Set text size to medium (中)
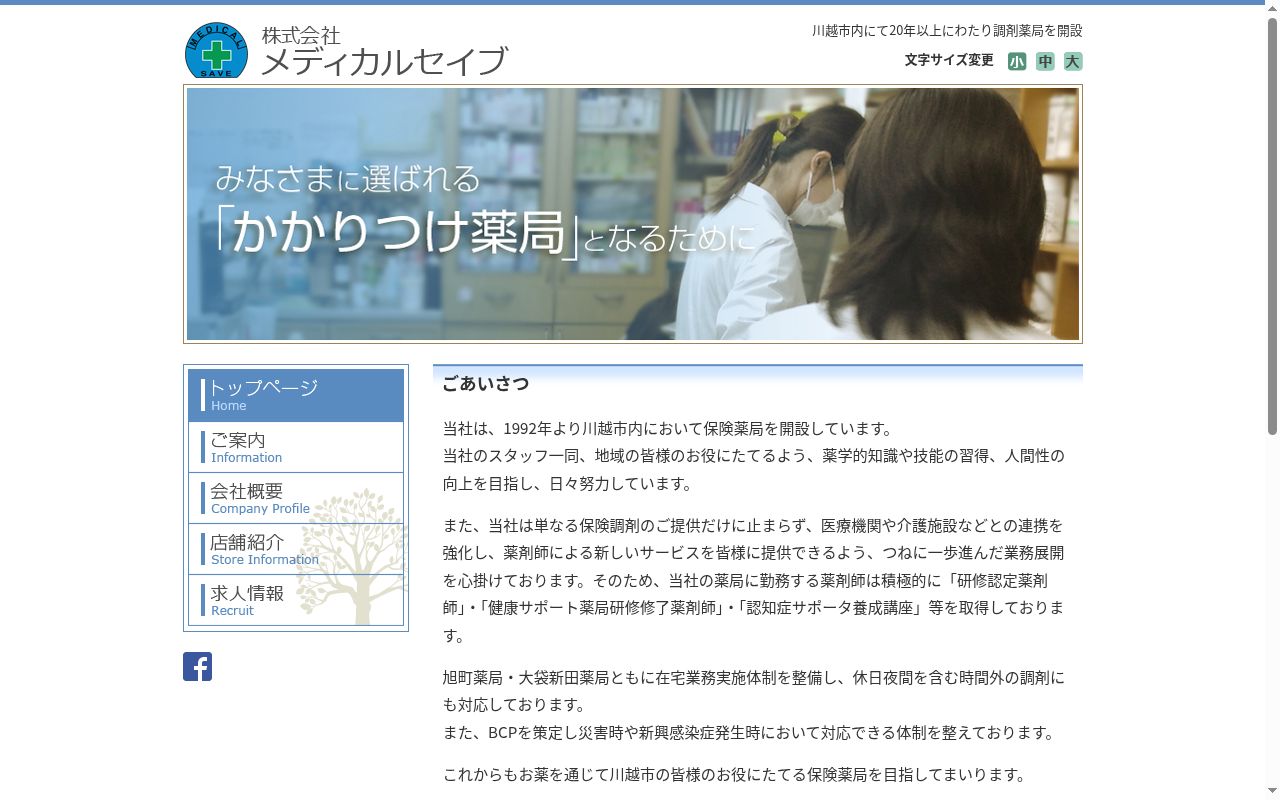The height and width of the screenshot is (800, 1280). (1045, 61)
